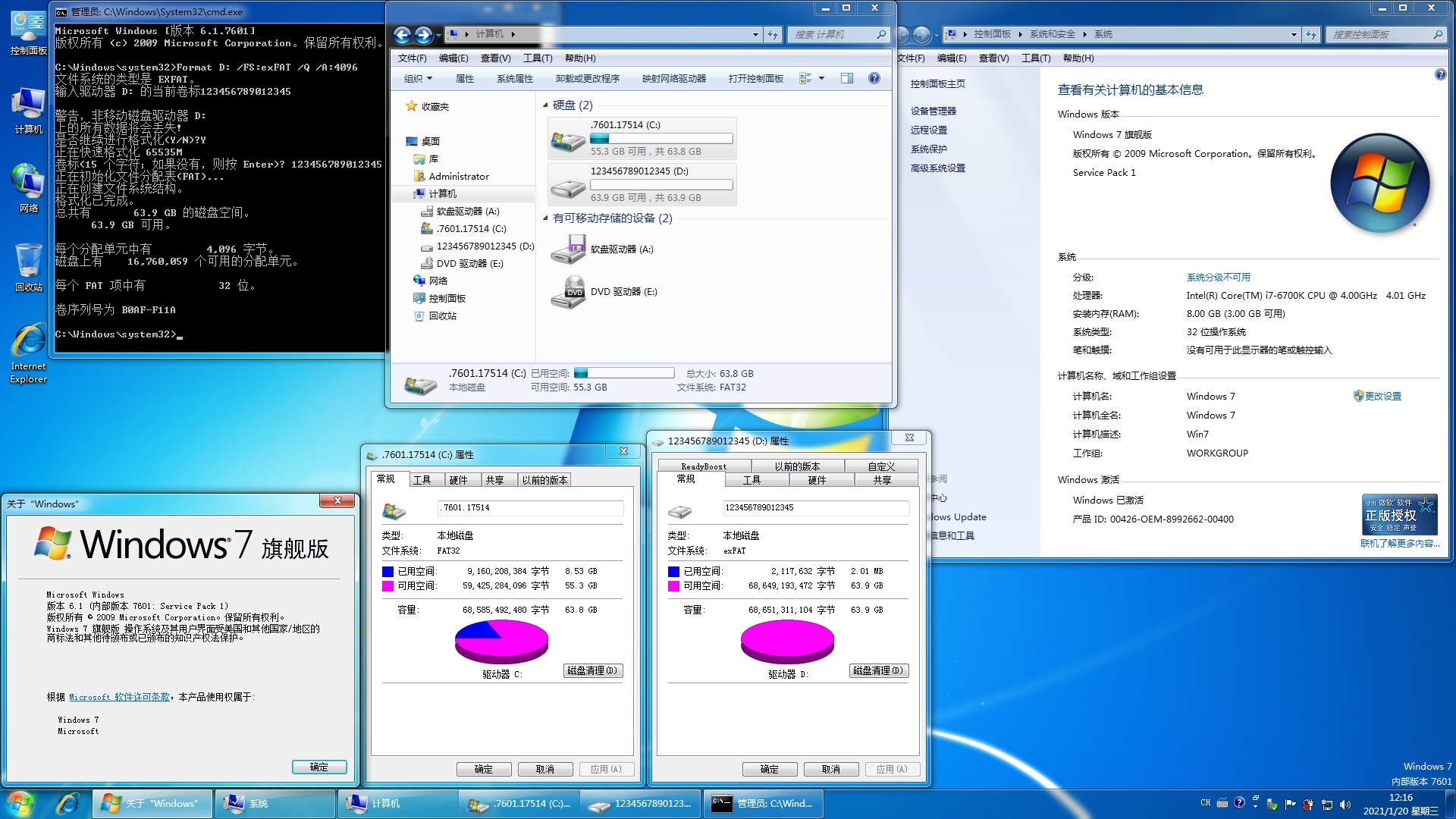
Task: Collapse the Hard Disk Drives (2) group
Action: pyautogui.click(x=545, y=105)
